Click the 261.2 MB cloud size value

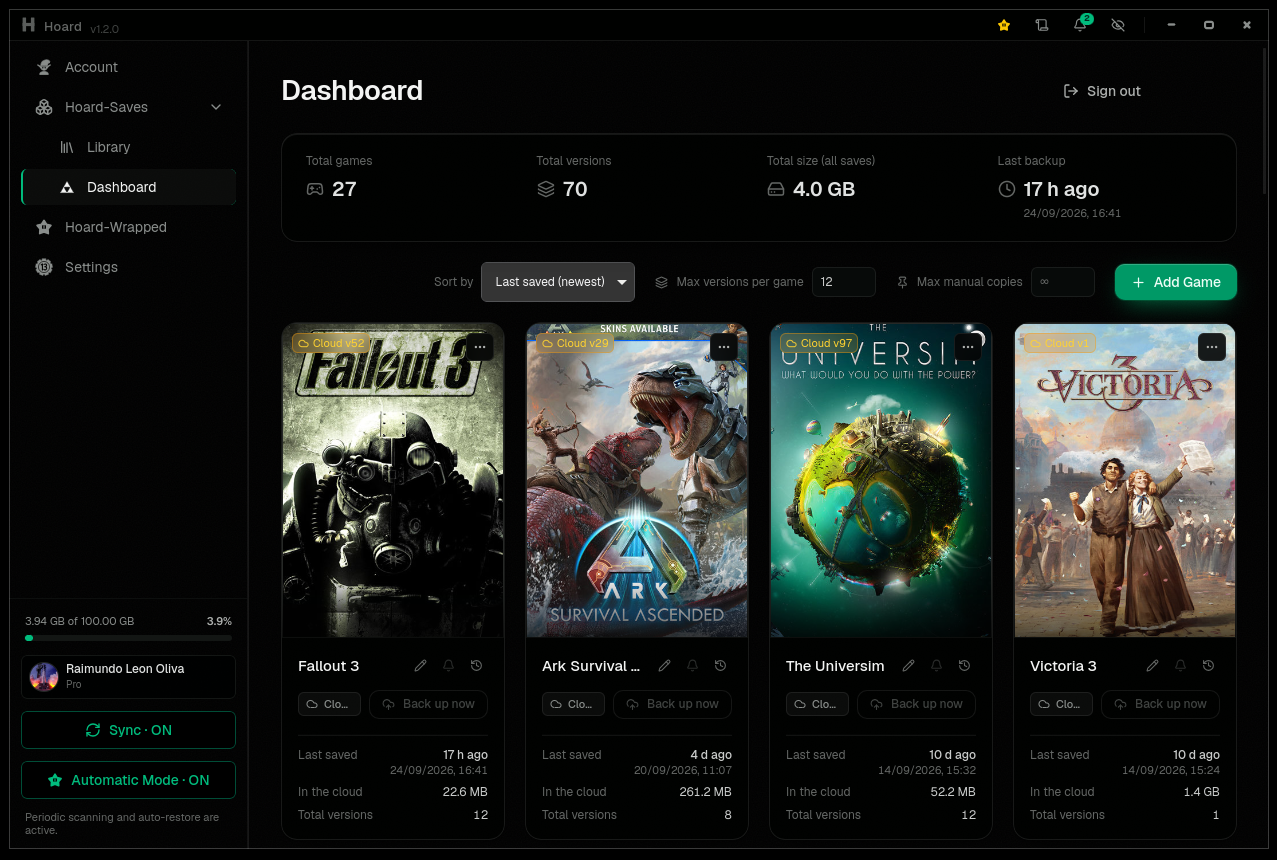coord(707,792)
